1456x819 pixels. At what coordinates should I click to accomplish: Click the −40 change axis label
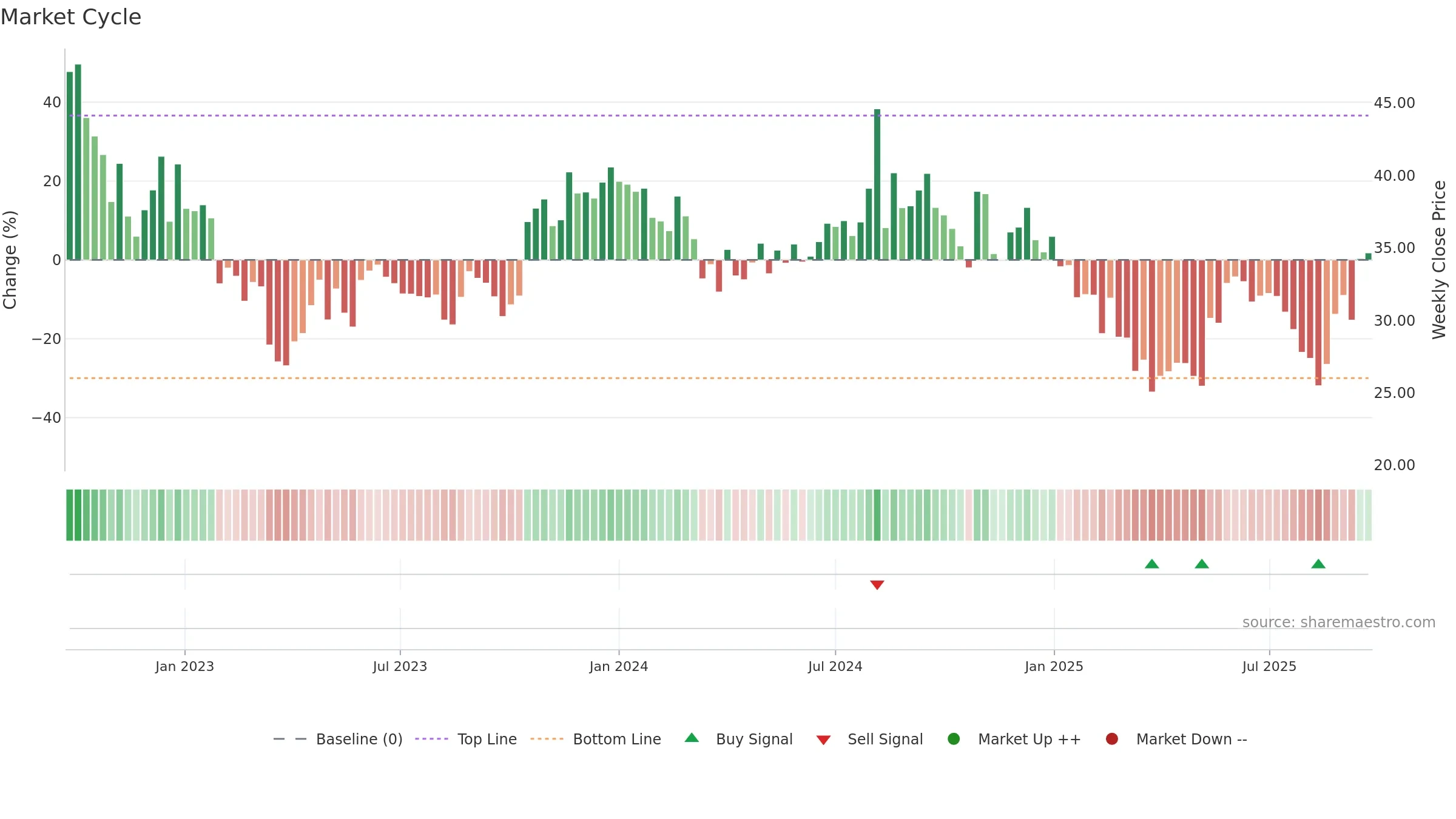point(47,418)
